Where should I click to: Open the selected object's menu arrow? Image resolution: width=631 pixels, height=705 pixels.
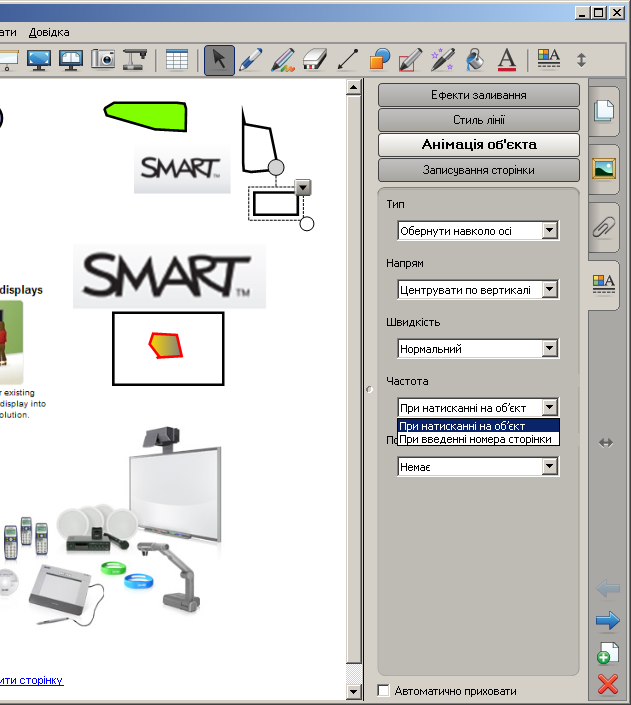tap(303, 187)
